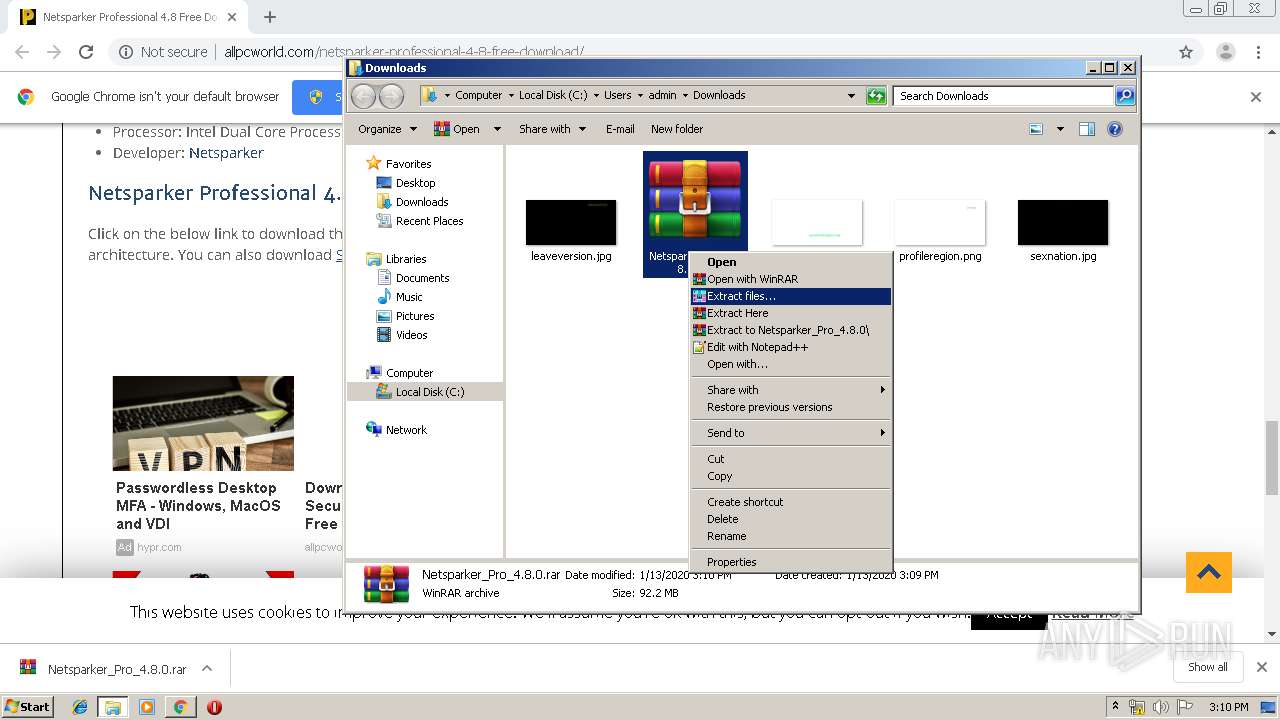Click the orange scroll-to-top button
The width and height of the screenshot is (1280, 720).
[1209, 572]
